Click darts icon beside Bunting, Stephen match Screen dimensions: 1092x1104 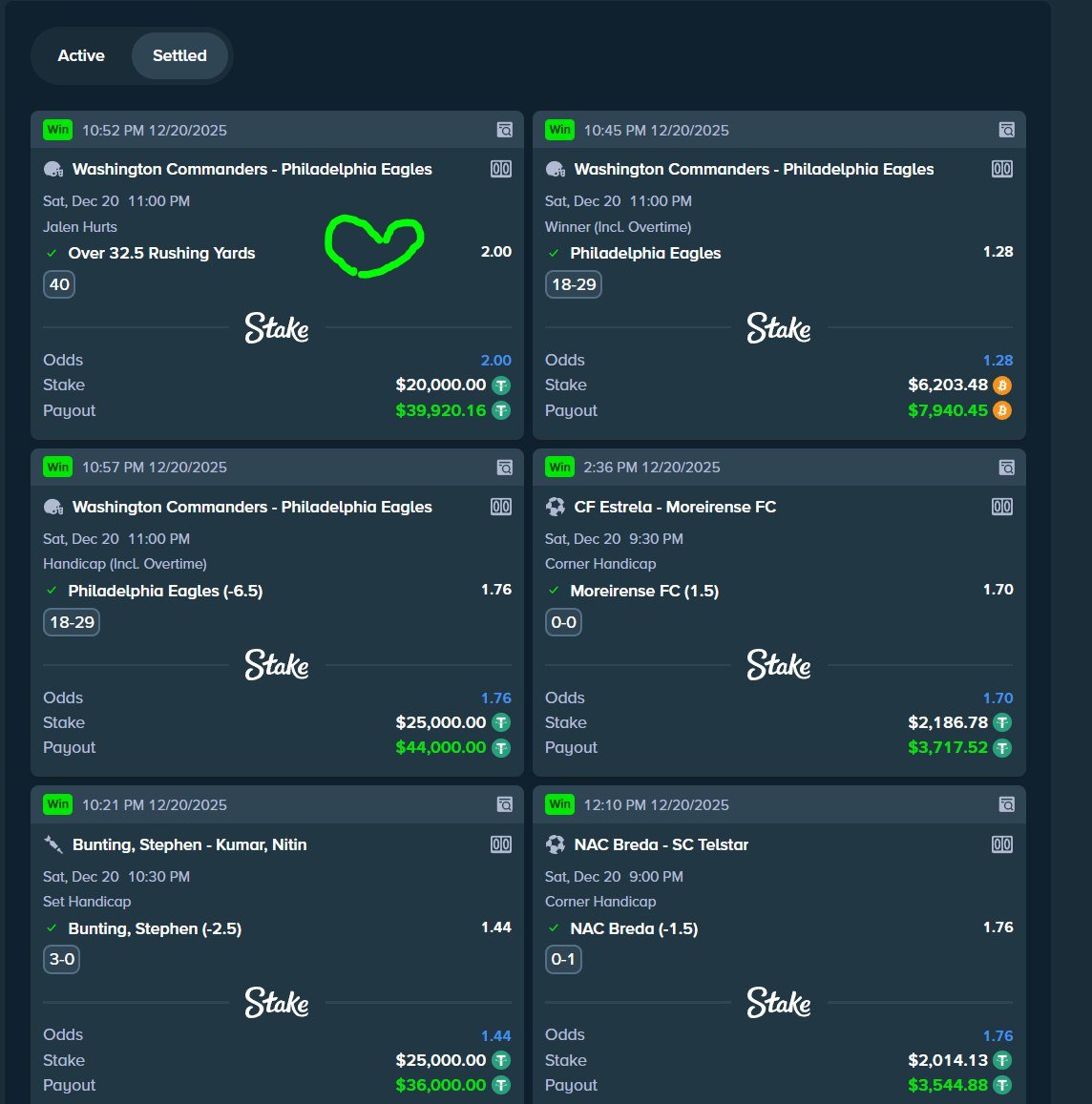click(53, 844)
